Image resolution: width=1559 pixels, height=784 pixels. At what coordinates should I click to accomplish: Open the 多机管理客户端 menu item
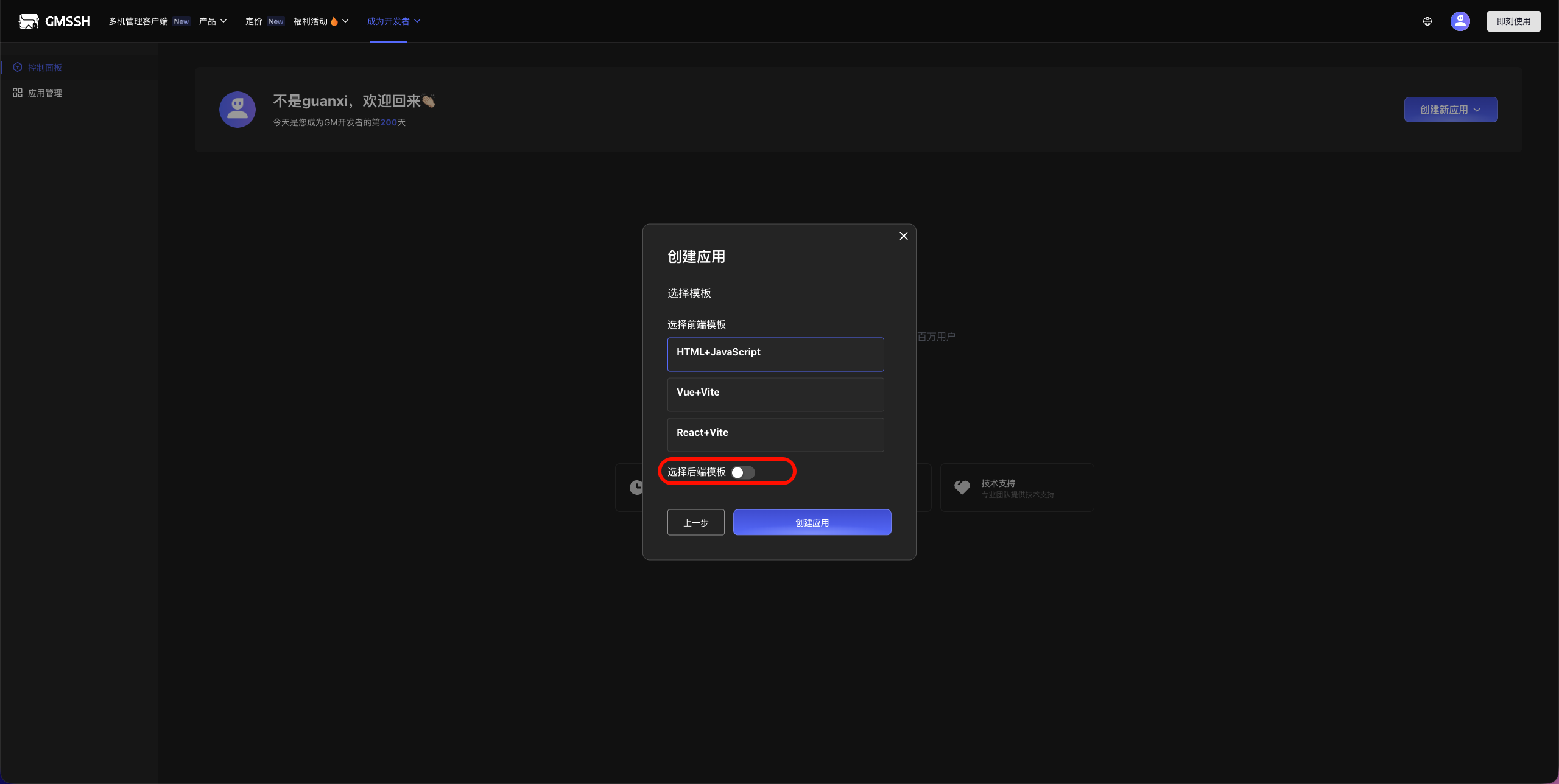click(139, 21)
